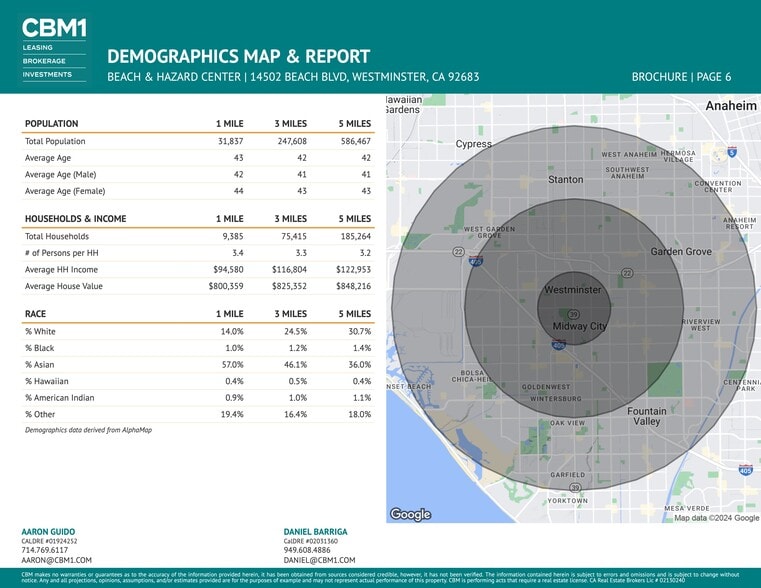Image resolution: width=761 pixels, height=588 pixels.
Task: Click the Route 39 shield above Midway City
Action: coord(574,314)
